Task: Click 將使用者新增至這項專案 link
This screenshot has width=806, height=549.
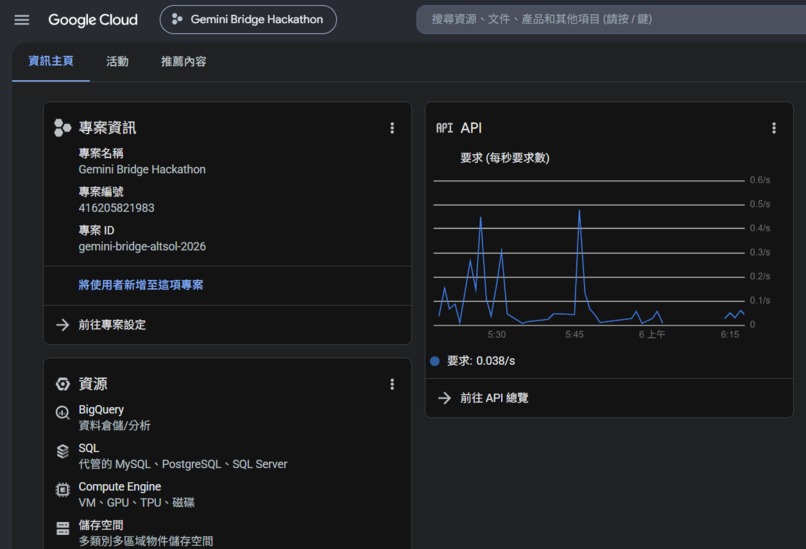Action: 141,285
